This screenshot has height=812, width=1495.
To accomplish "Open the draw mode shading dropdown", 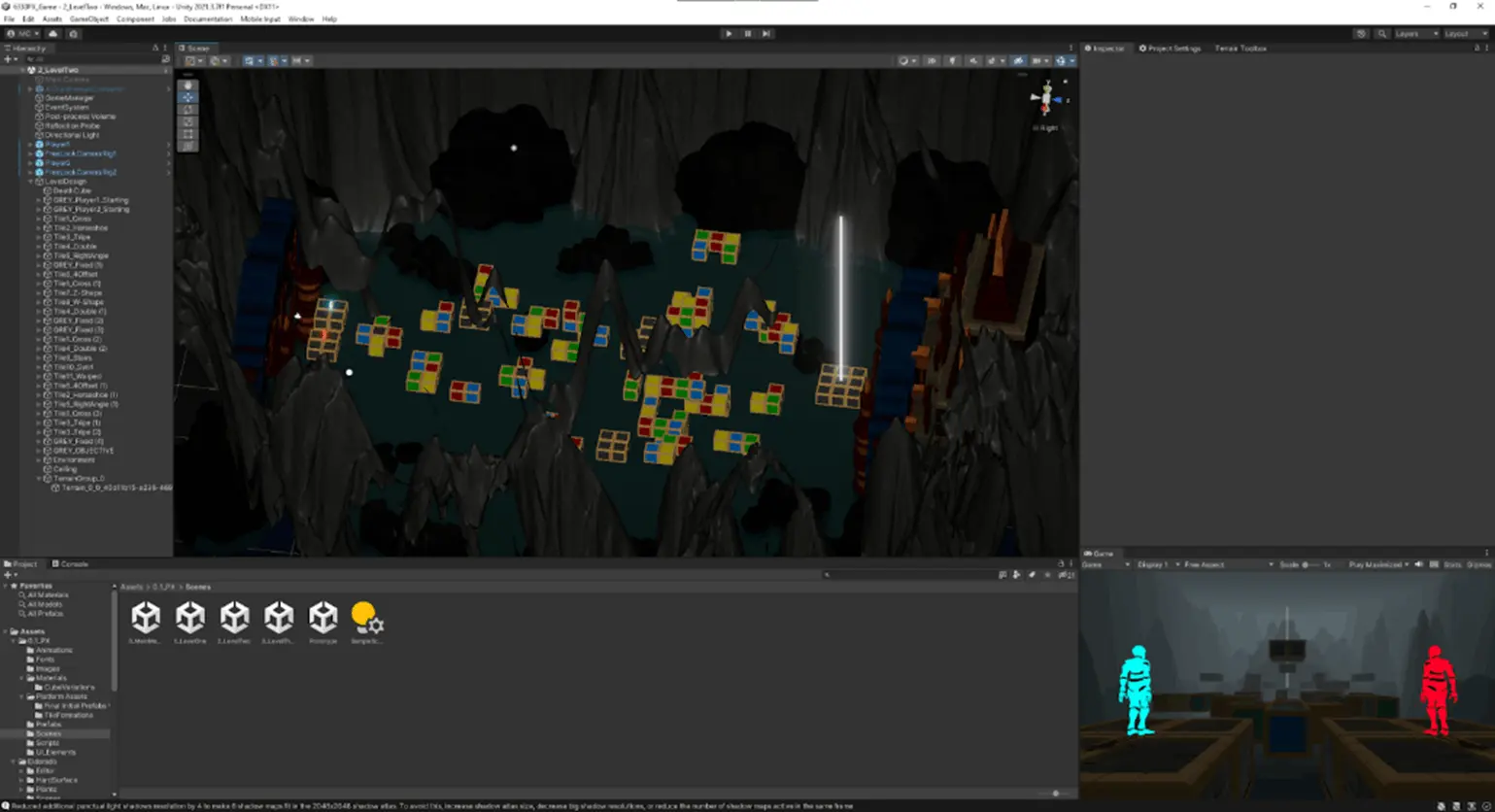I will point(906,60).
